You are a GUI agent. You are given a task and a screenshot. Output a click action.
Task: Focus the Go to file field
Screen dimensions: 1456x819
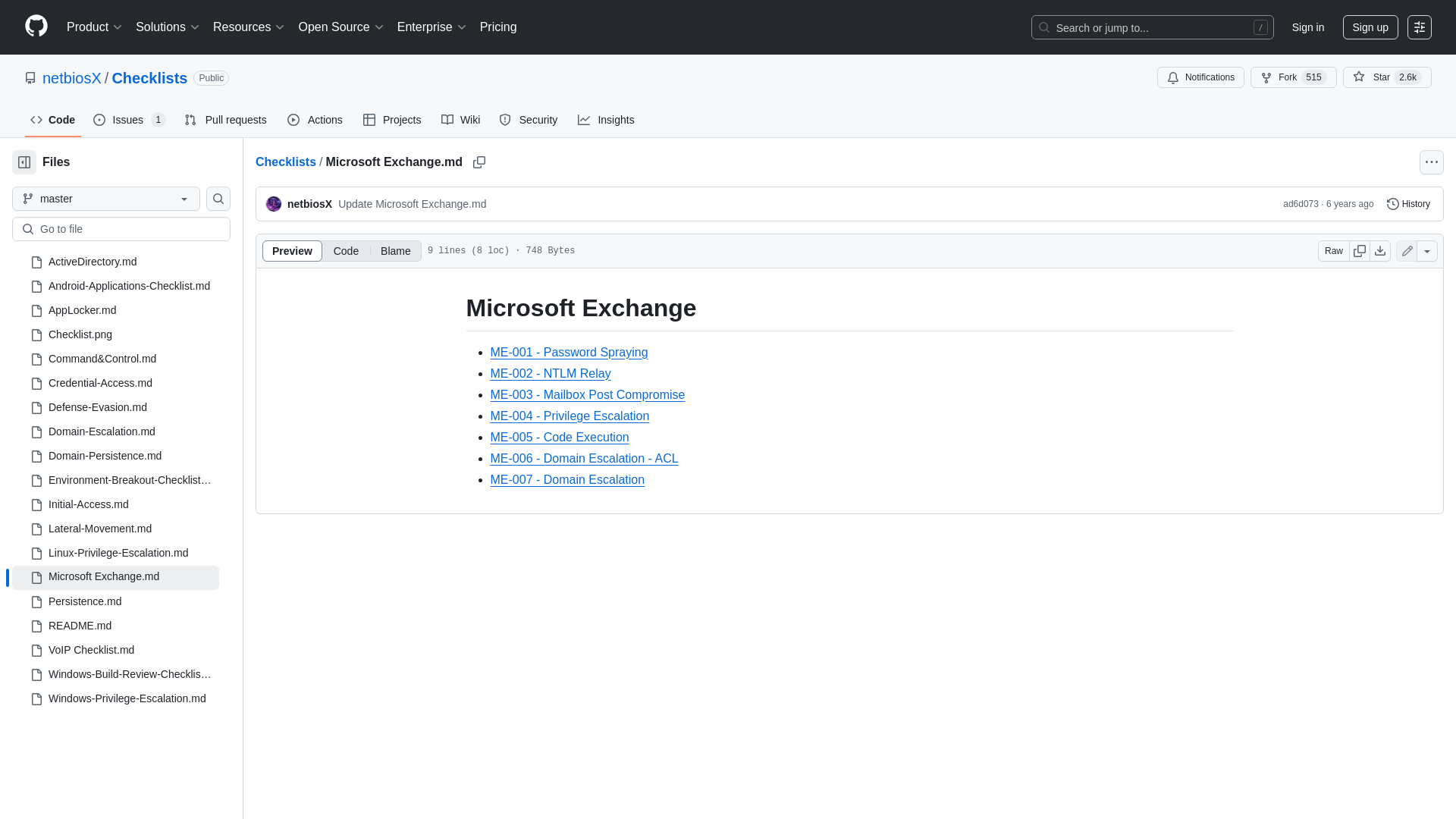[x=121, y=229]
